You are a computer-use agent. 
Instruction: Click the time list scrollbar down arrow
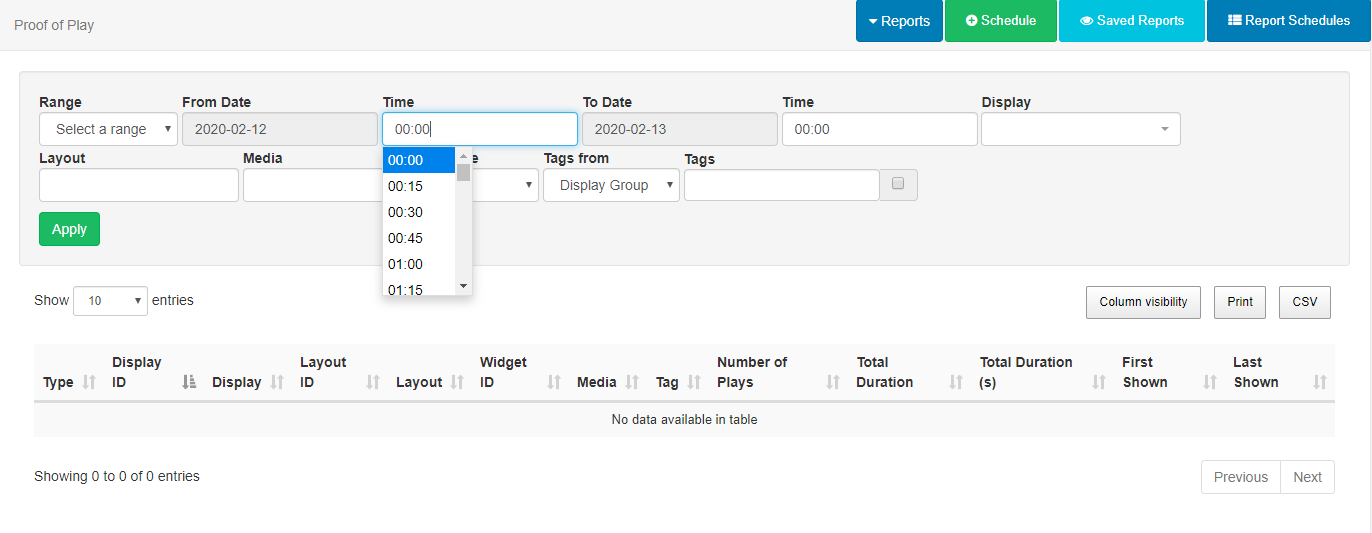pos(463,286)
